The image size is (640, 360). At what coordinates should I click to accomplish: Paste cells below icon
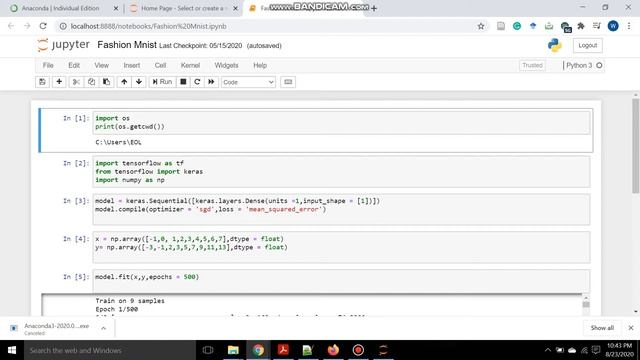click(107, 82)
